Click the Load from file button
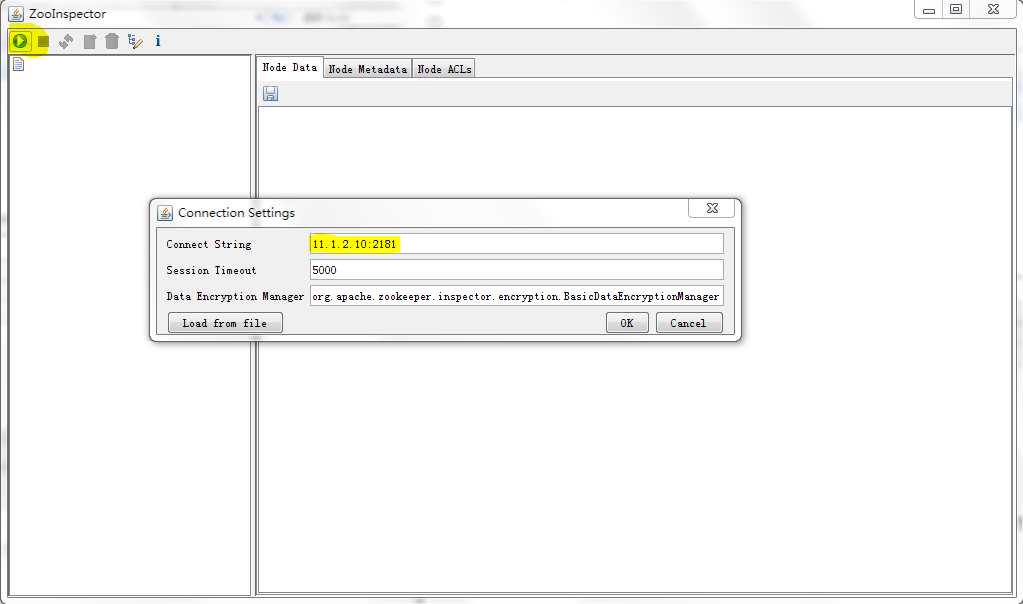Viewport: 1023px width, 604px height. point(225,322)
